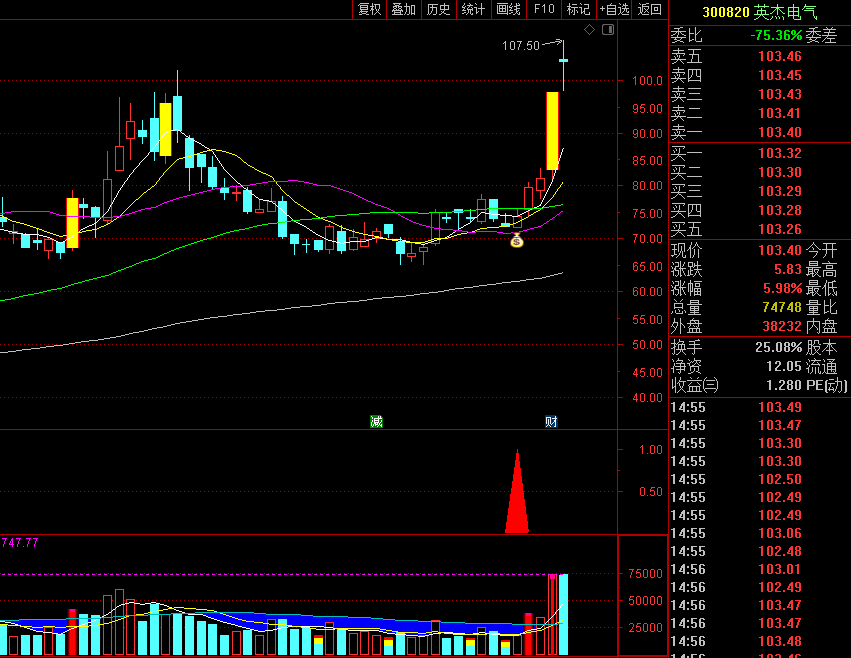Select the 卖三 price 103.43
This screenshot has height=658, width=851.
[x=779, y=94]
